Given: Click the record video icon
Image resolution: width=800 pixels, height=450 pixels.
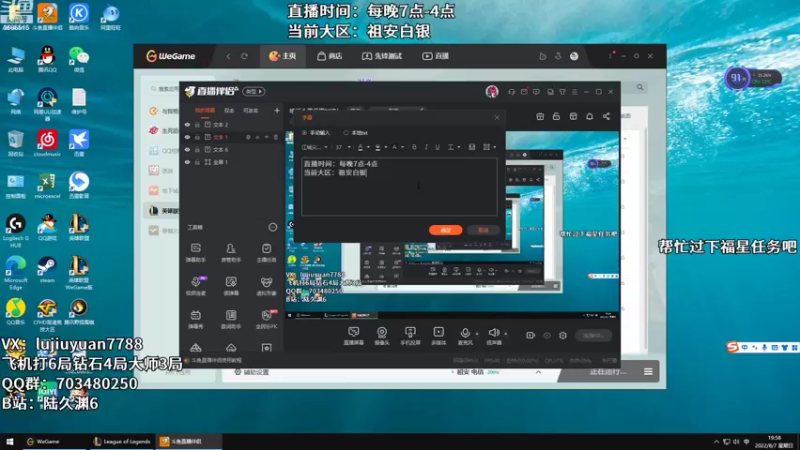Looking at the screenshot, I should [531, 335].
